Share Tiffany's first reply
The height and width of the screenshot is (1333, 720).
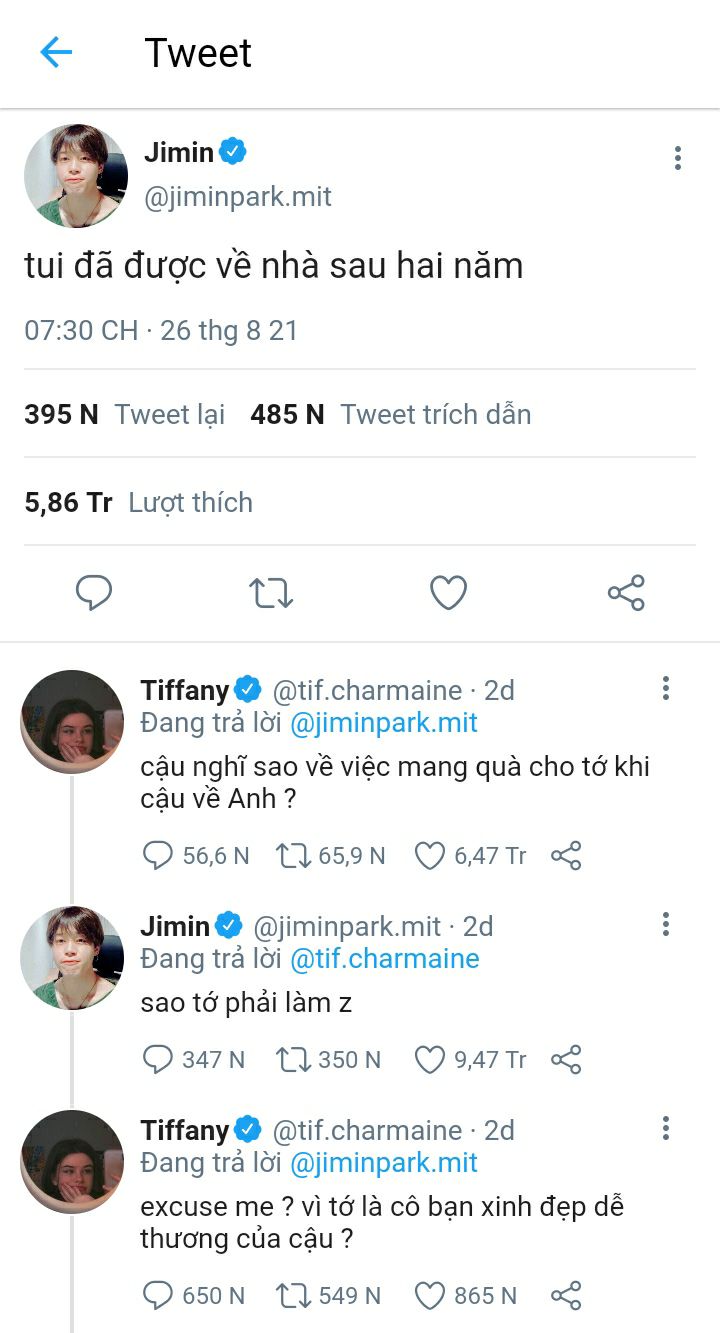click(566, 855)
